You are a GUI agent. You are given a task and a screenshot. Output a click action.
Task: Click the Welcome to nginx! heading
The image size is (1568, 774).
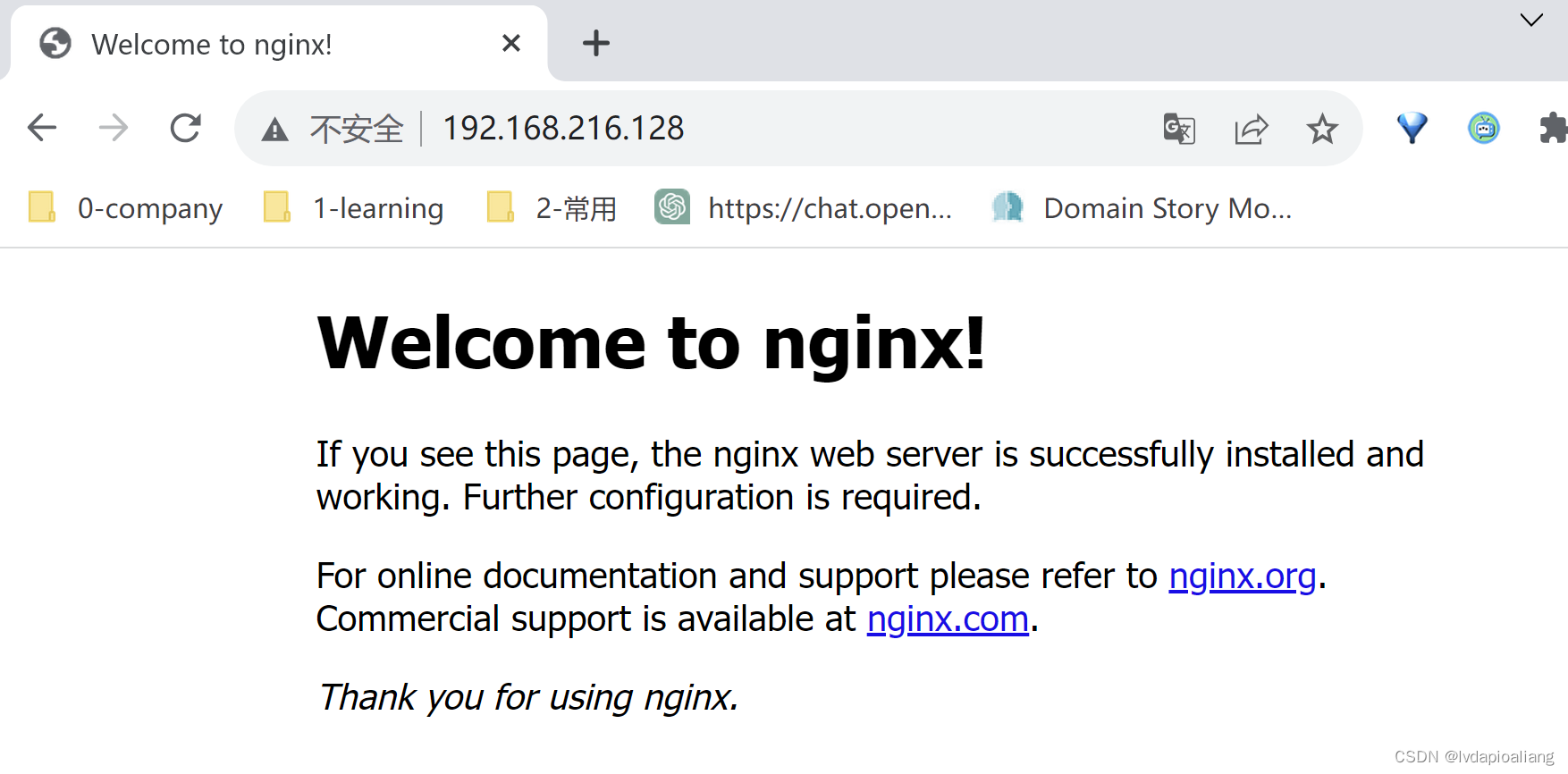[x=652, y=343]
